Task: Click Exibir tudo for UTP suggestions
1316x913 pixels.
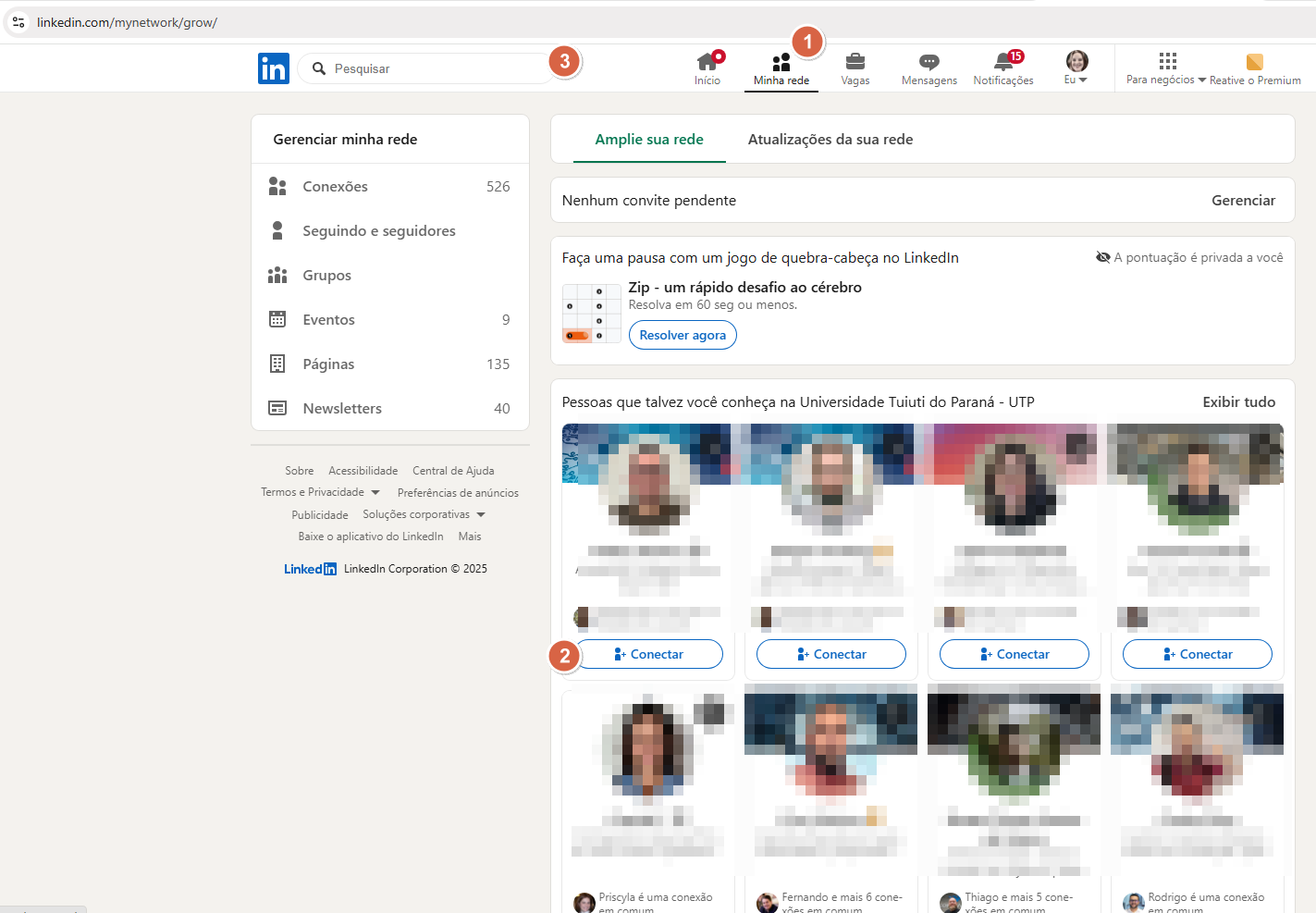Action: [1238, 402]
